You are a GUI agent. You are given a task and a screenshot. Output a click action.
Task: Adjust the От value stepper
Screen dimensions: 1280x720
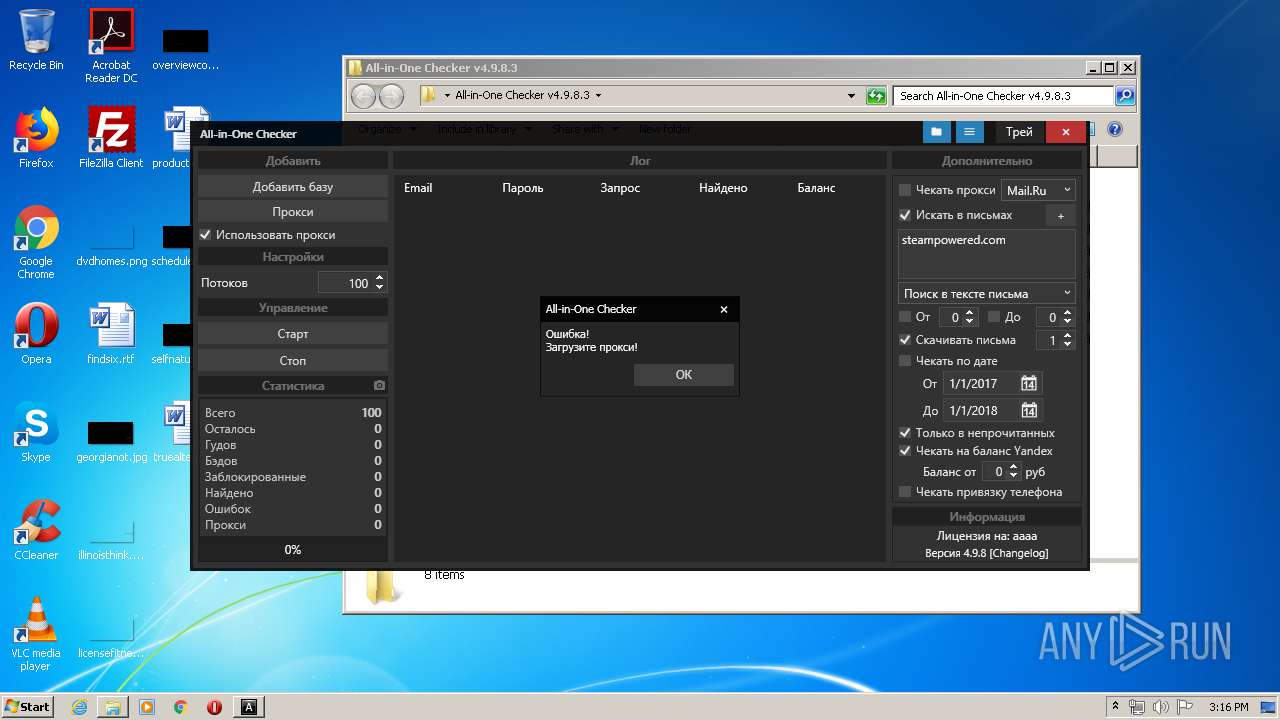[x=969, y=317]
